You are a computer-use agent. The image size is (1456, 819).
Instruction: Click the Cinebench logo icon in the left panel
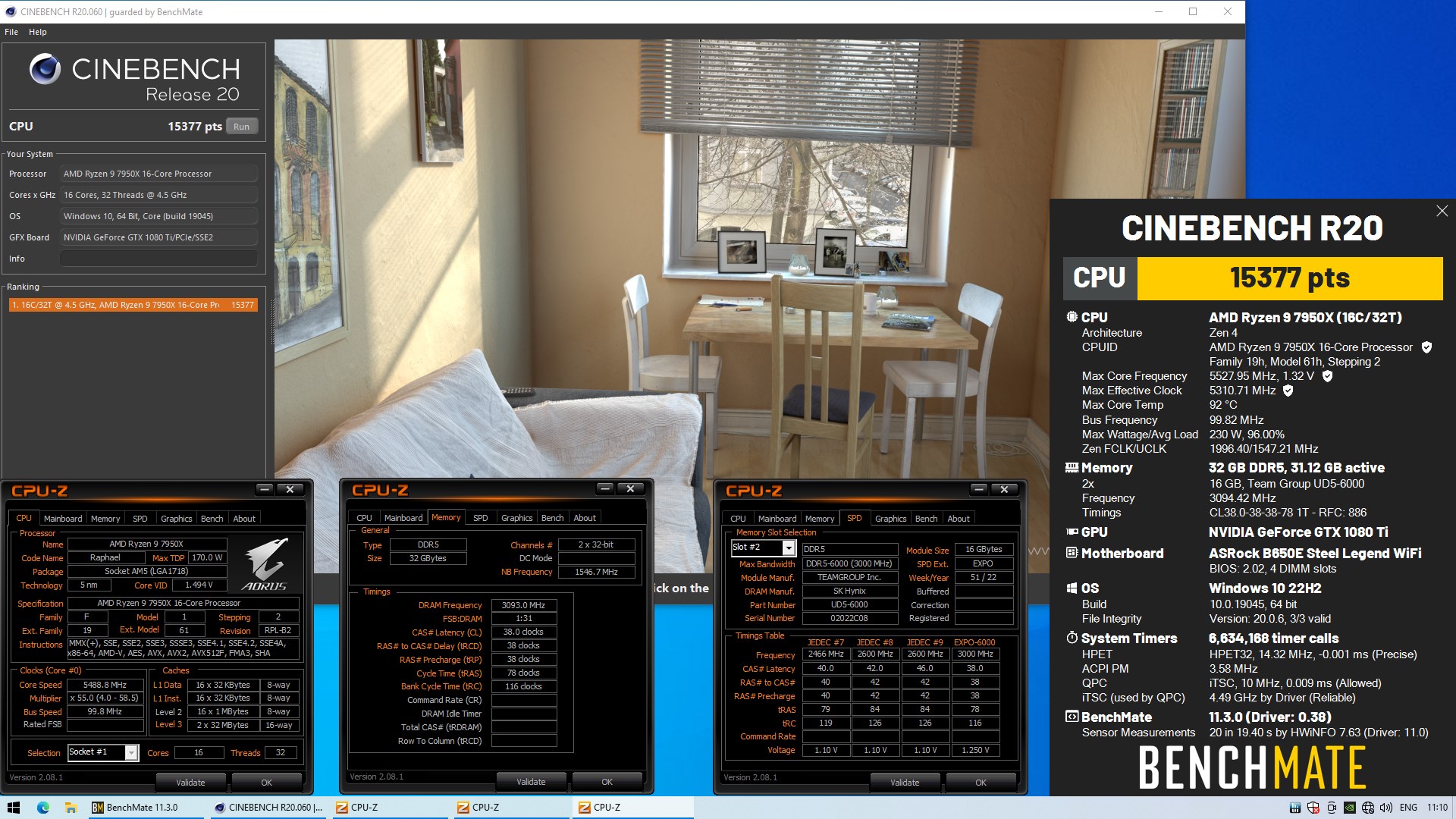(x=45, y=69)
